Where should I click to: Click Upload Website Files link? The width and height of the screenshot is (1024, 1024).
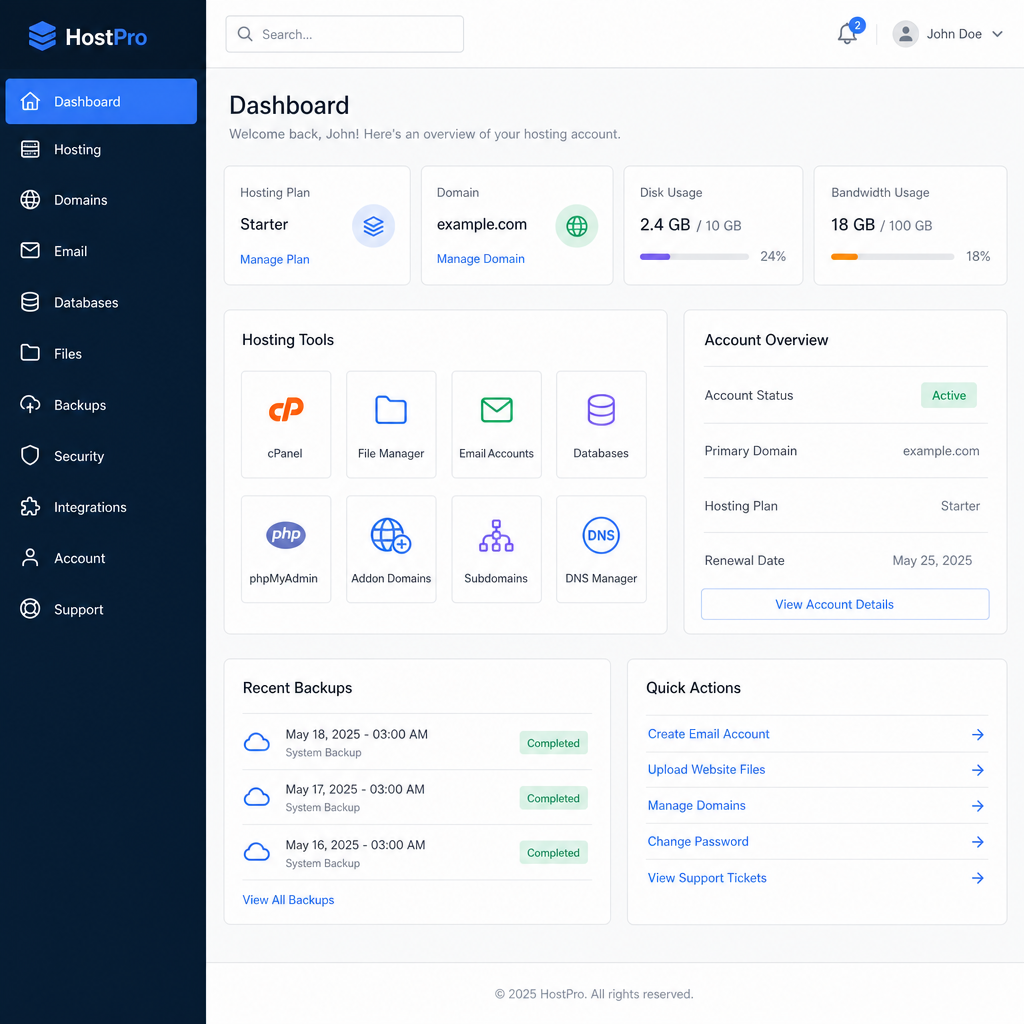click(706, 769)
